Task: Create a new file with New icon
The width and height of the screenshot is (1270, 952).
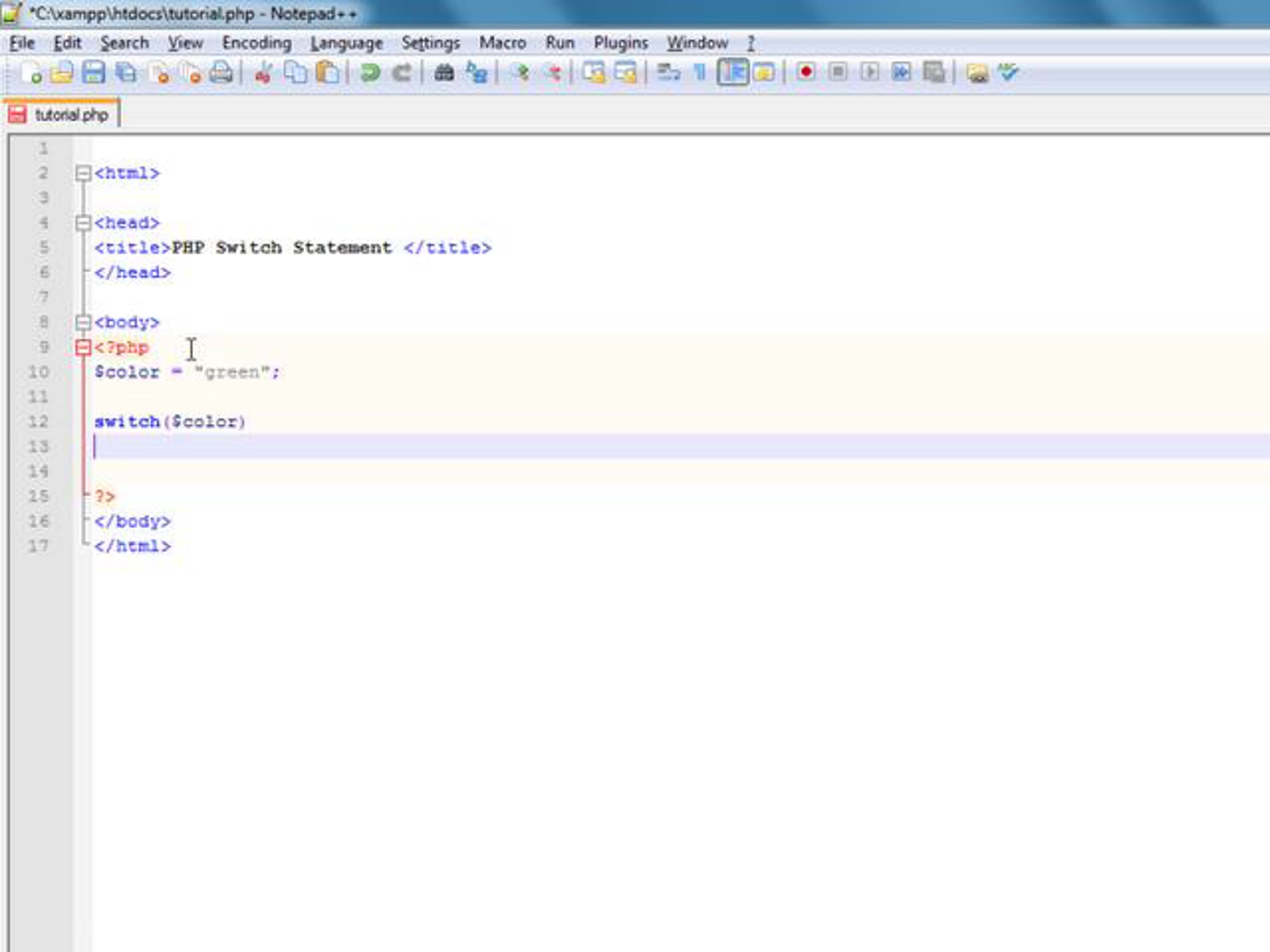Action: pos(31,73)
